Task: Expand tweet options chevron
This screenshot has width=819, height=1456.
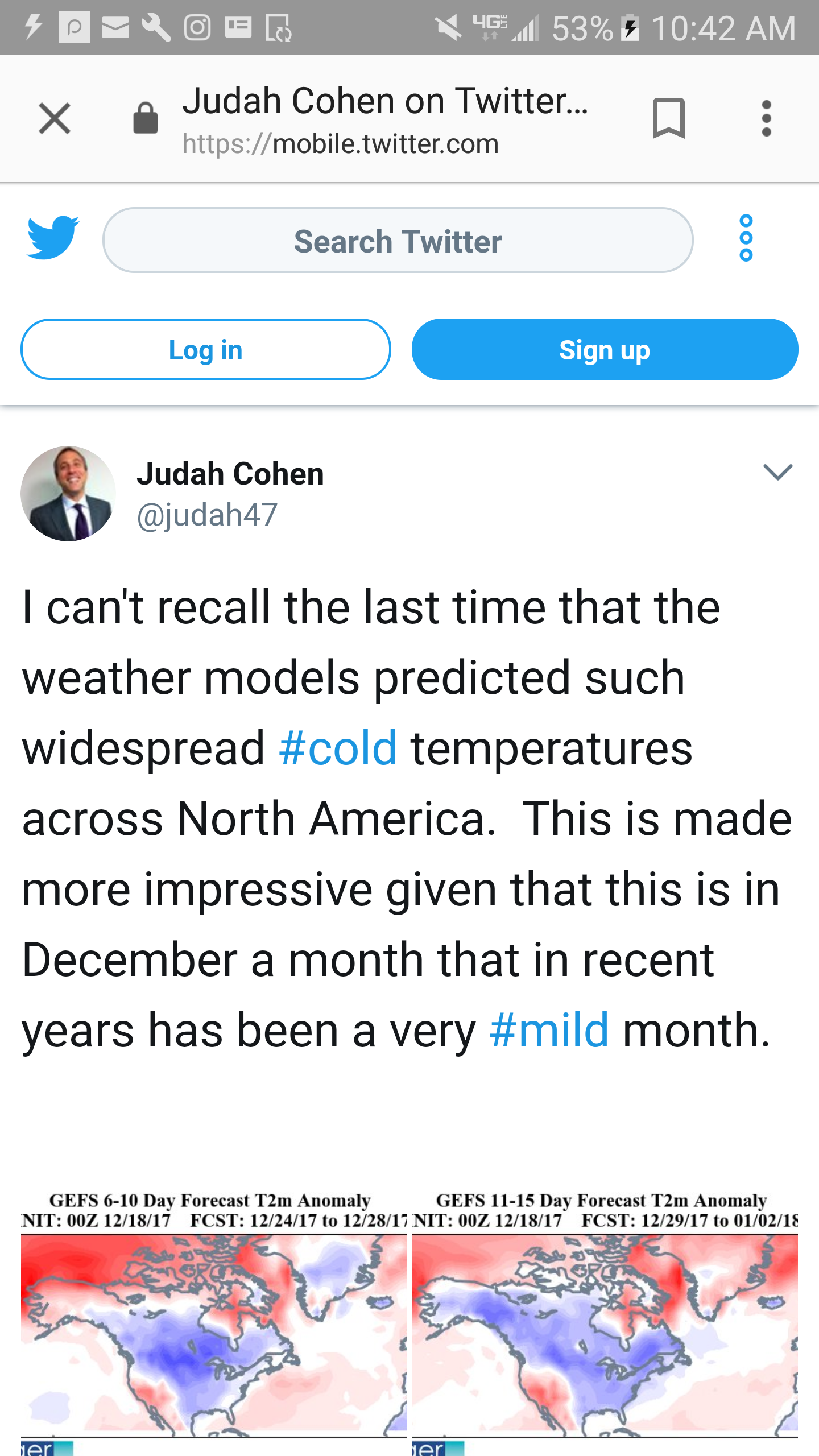Action: pyautogui.click(x=778, y=472)
